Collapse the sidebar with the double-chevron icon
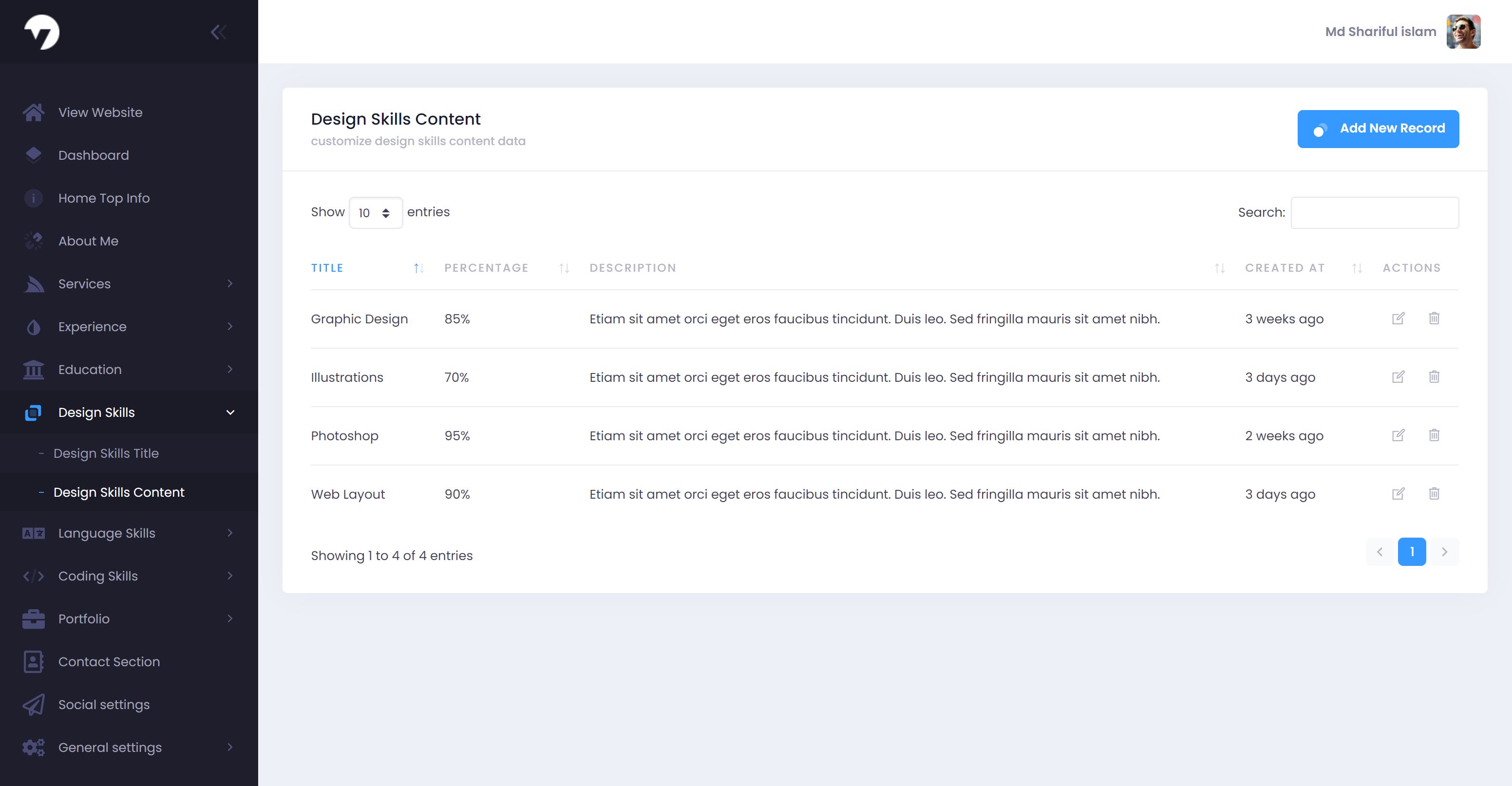Image resolution: width=1512 pixels, height=786 pixels. [218, 32]
